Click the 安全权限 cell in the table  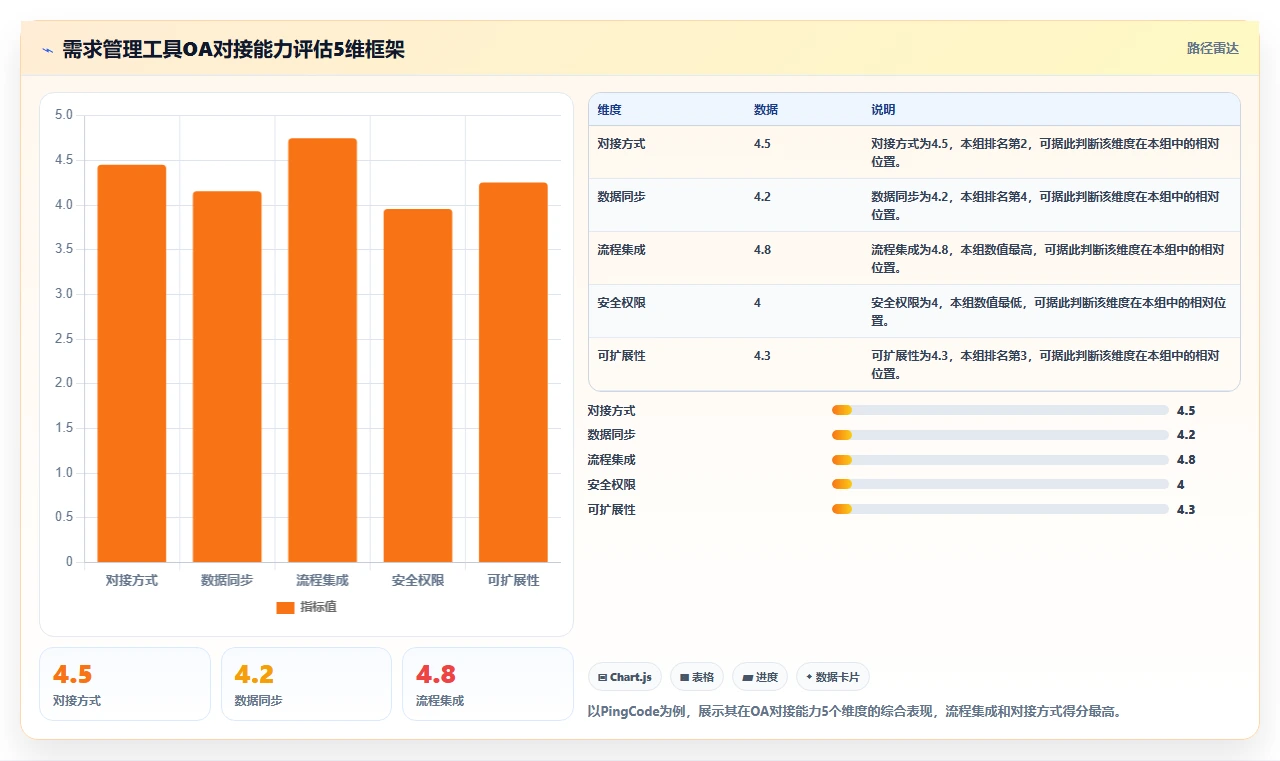tap(621, 303)
